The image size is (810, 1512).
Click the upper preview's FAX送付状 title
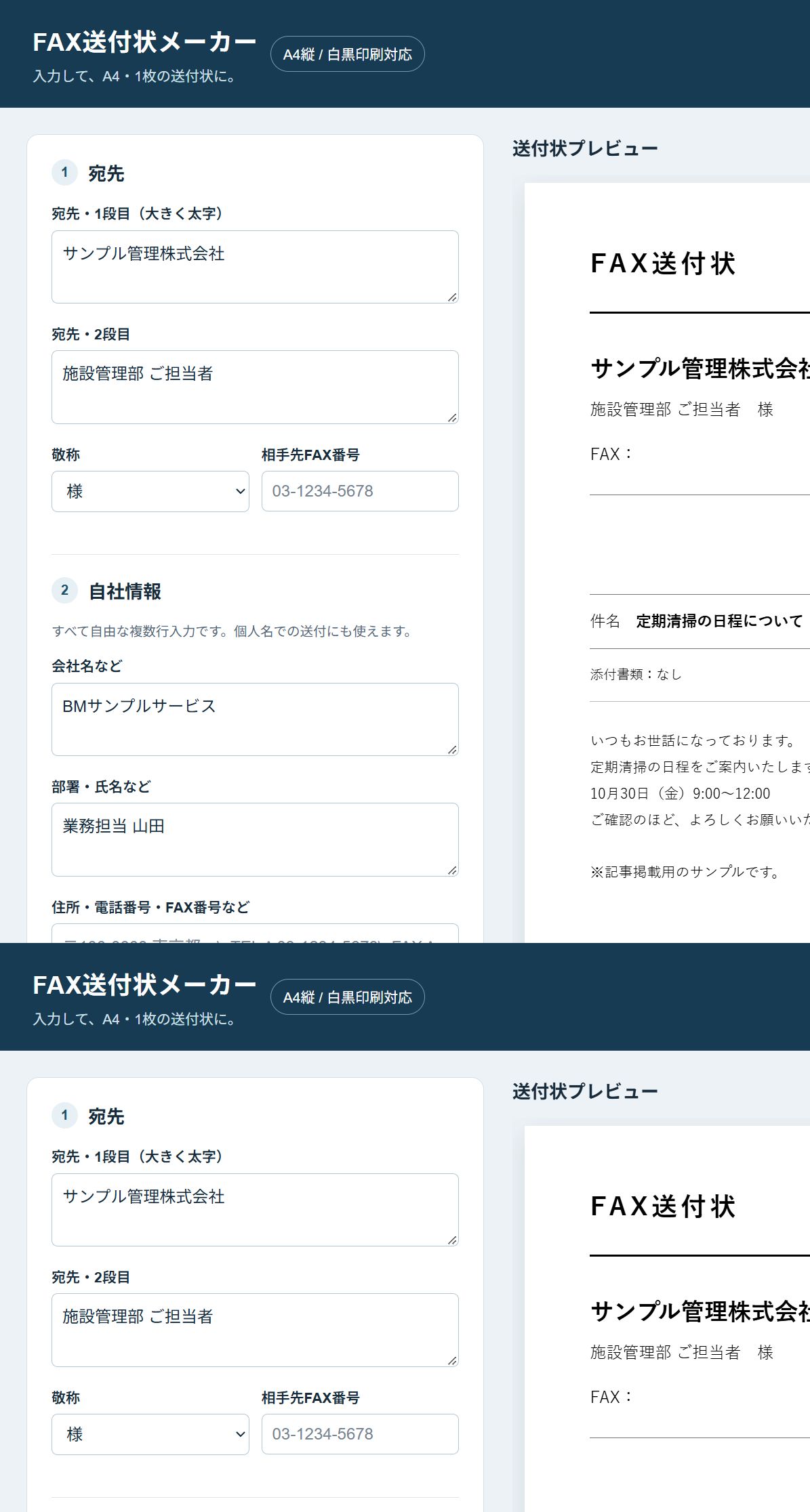(x=663, y=264)
